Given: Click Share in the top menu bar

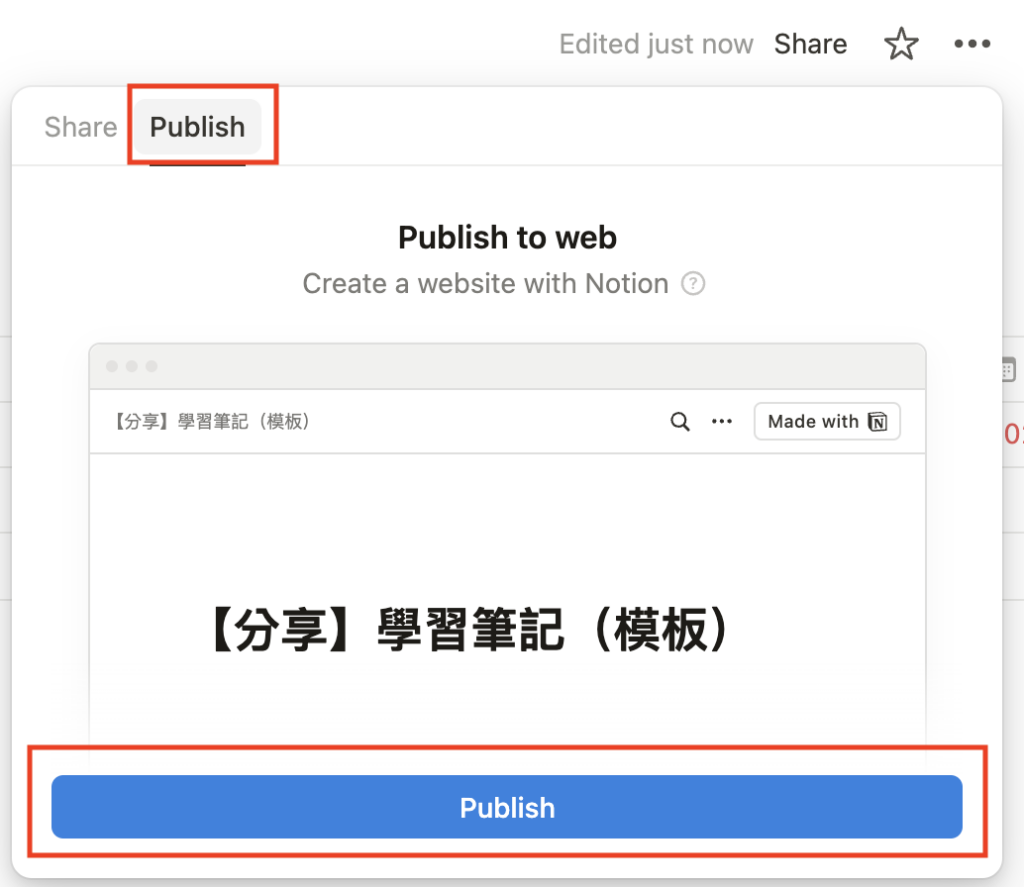Looking at the screenshot, I should 810,44.
